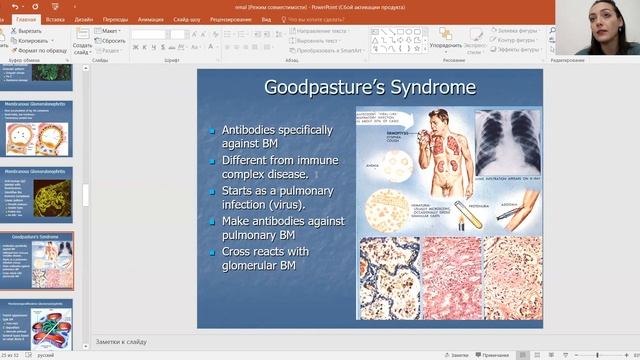The width and height of the screenshot is (640, 360).
Task: Click Comments (Примечания) in status bar
Action: (492, 355)
